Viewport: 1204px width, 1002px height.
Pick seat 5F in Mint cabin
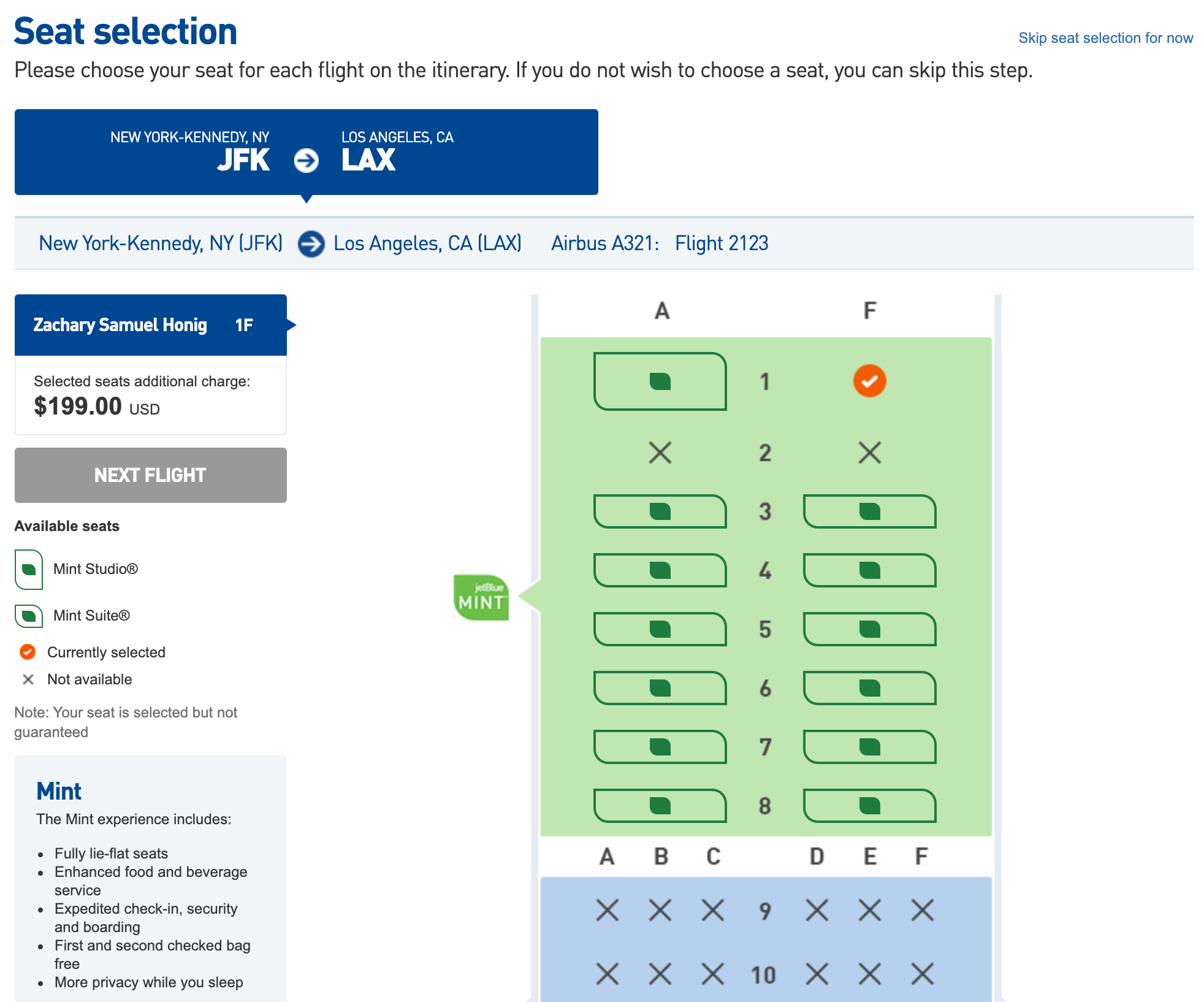point(869,629)
